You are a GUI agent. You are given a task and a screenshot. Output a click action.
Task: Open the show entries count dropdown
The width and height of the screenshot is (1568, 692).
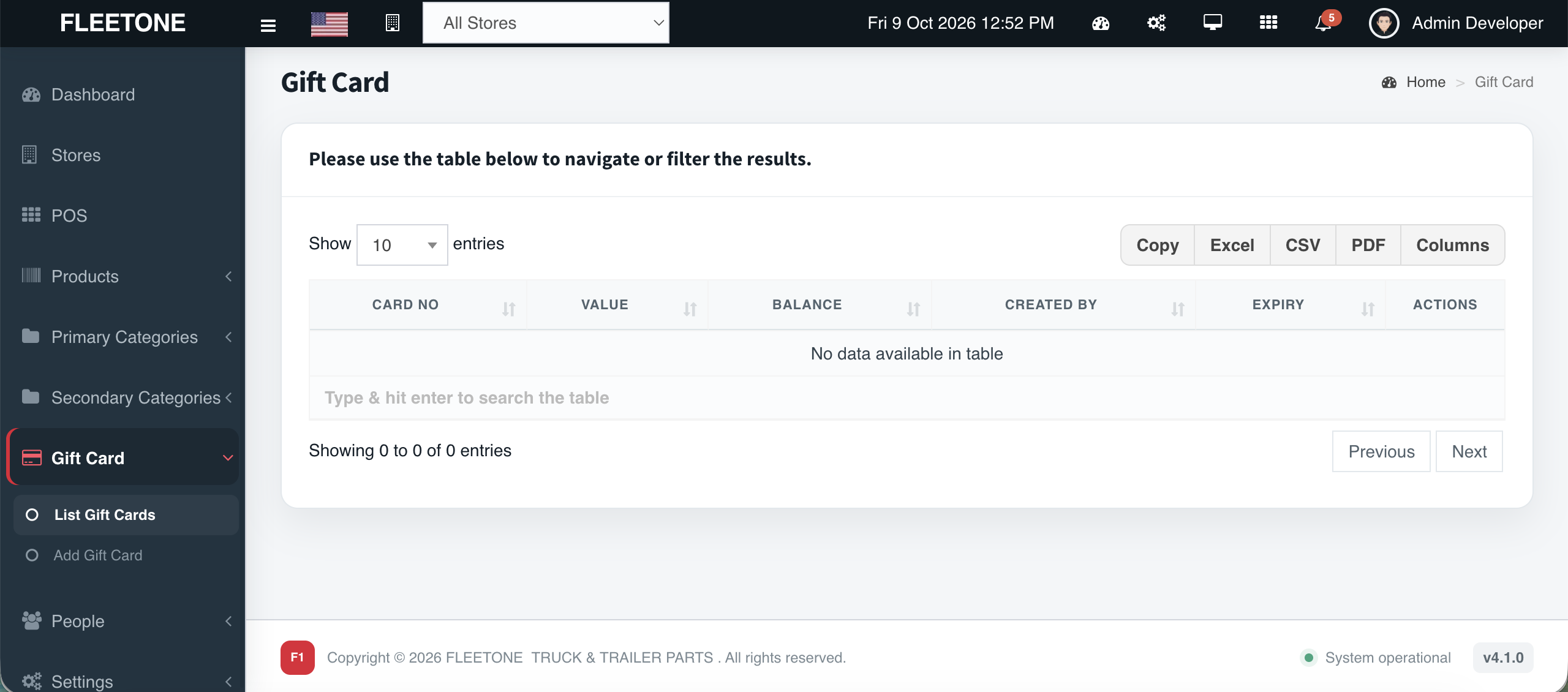pos(402,245)
